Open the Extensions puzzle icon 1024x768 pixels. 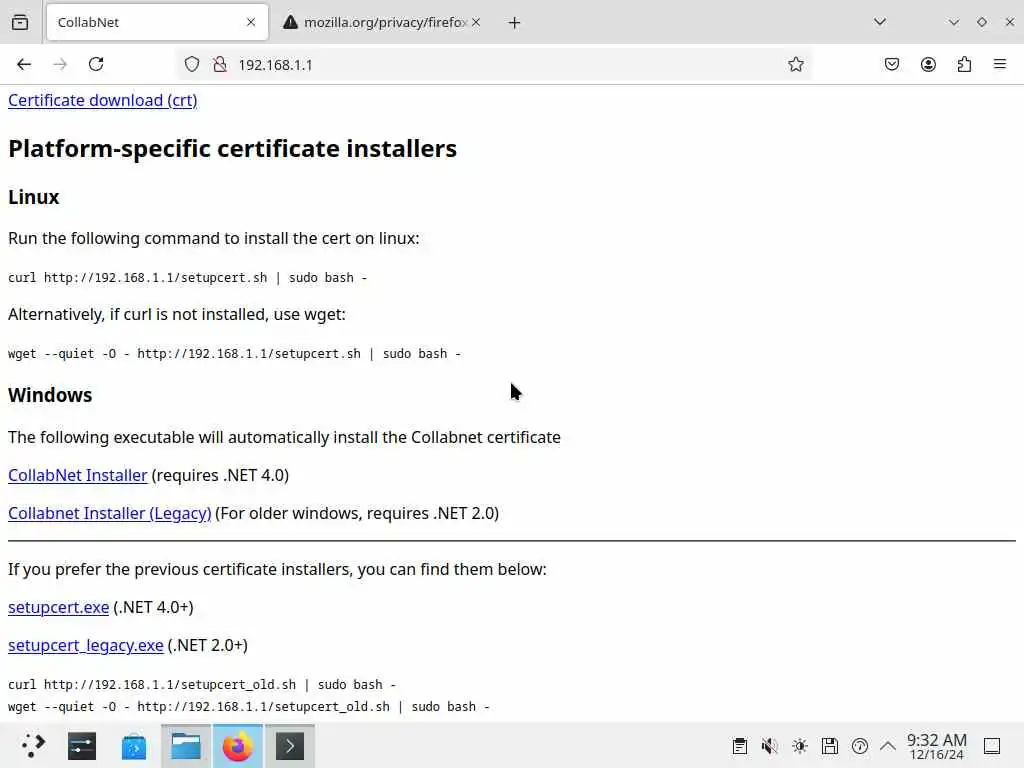(964, 64)
